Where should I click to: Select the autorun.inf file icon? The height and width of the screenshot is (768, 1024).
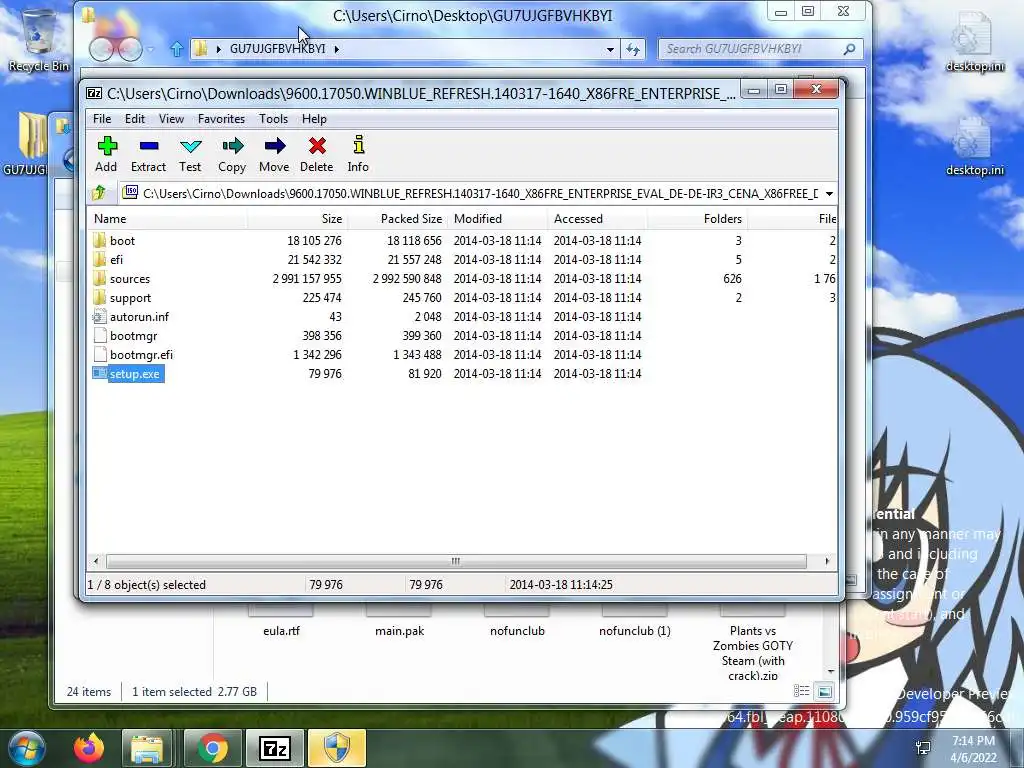click(x=99, y=316)
